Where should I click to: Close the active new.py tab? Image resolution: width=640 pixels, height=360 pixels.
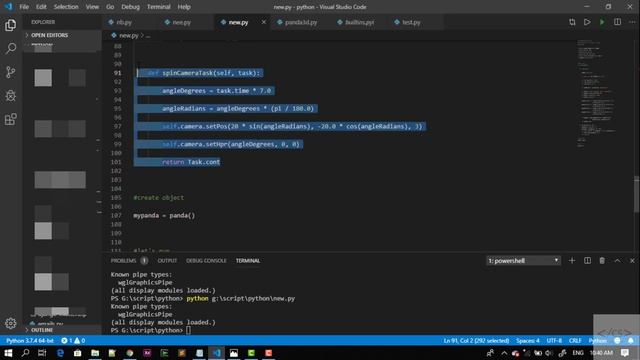pyautogui.click(x=264, y=22)
